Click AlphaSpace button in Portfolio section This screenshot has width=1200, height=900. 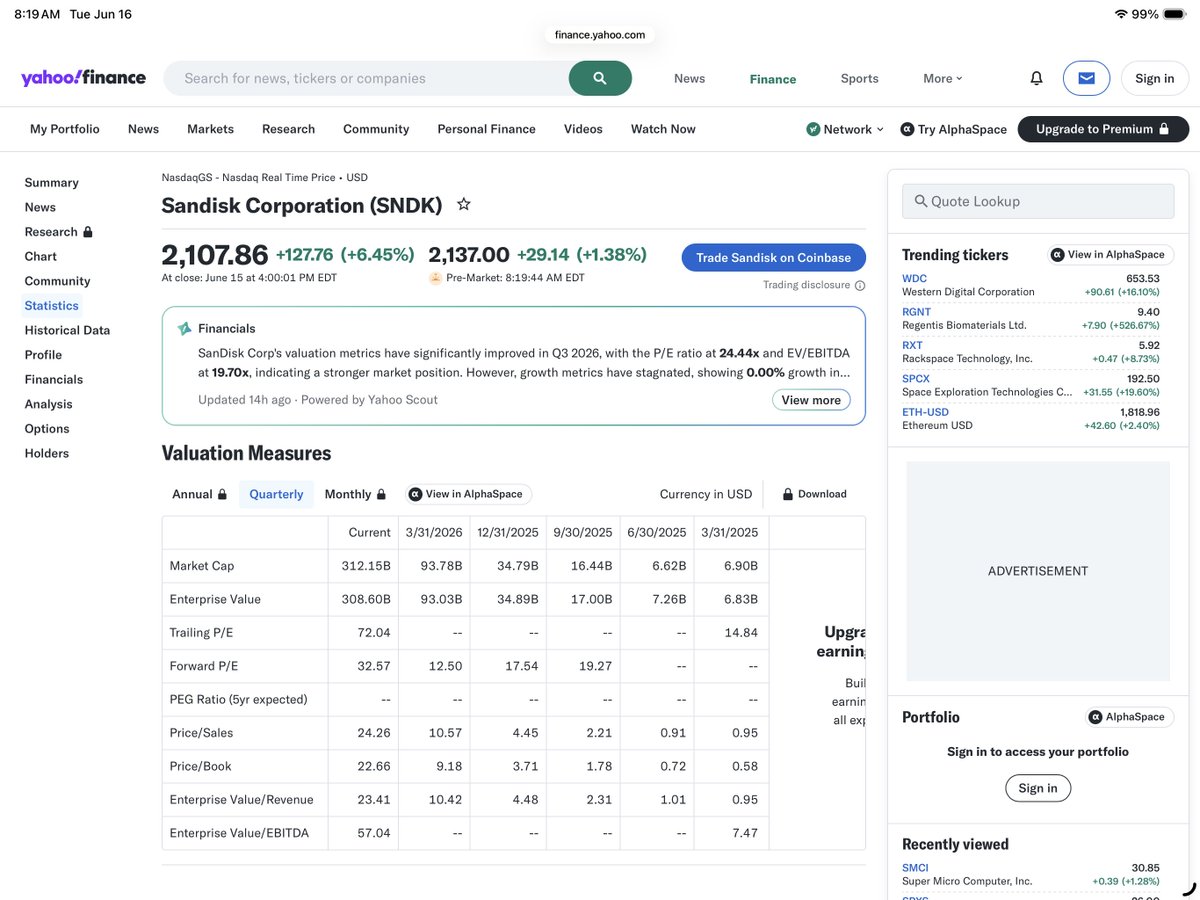pos(1130,717)
